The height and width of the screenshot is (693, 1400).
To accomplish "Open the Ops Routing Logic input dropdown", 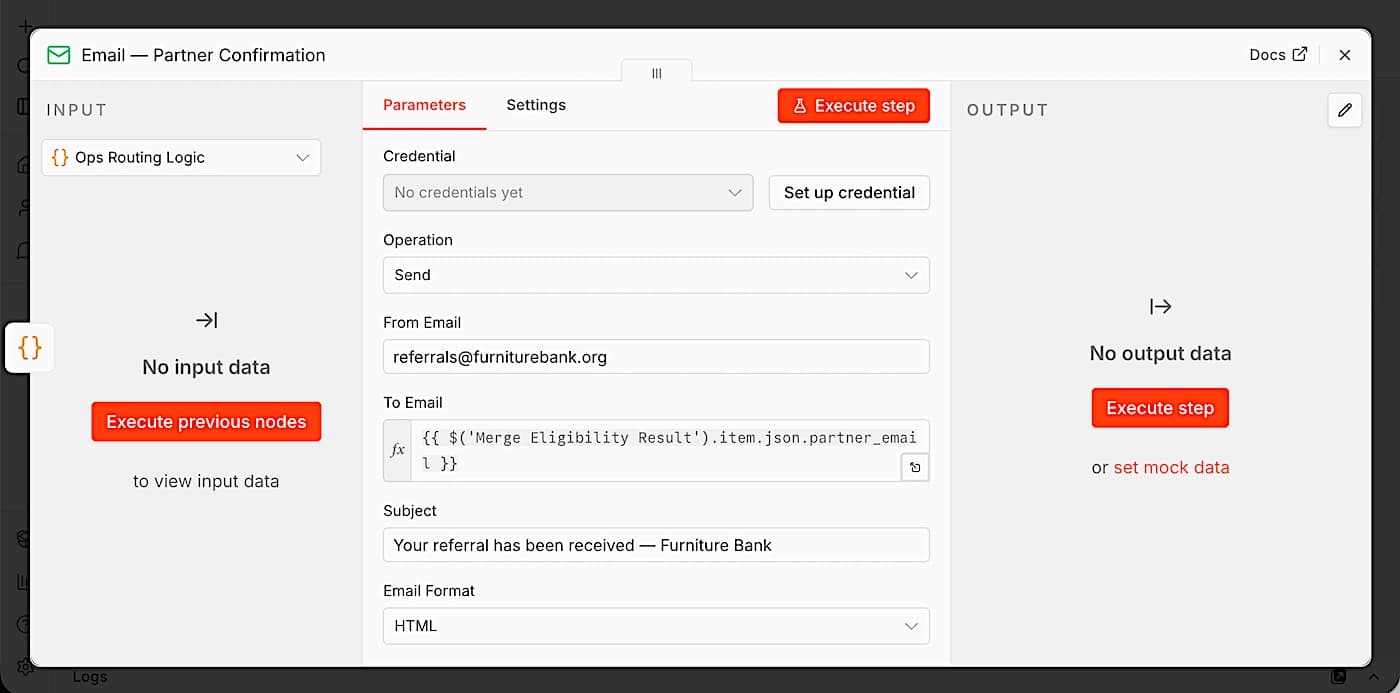I will pos(181,158).
